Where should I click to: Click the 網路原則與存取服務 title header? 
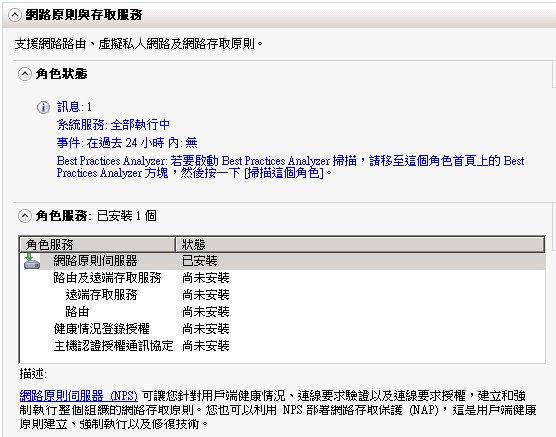coord(84,15)
